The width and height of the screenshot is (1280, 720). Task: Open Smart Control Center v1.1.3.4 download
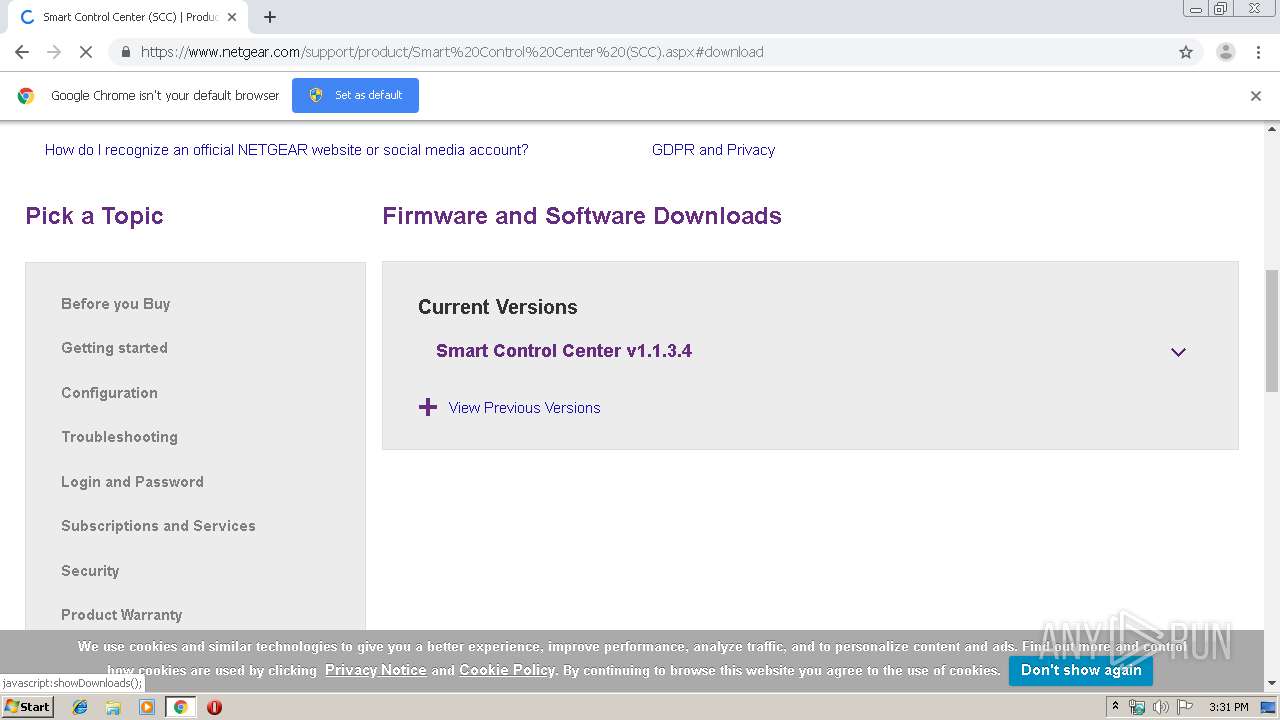point(564,351)
